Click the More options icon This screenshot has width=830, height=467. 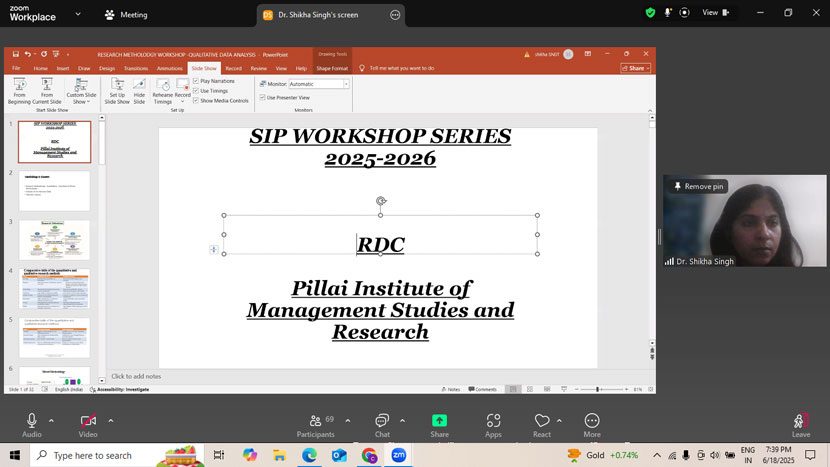coord(592,421)
